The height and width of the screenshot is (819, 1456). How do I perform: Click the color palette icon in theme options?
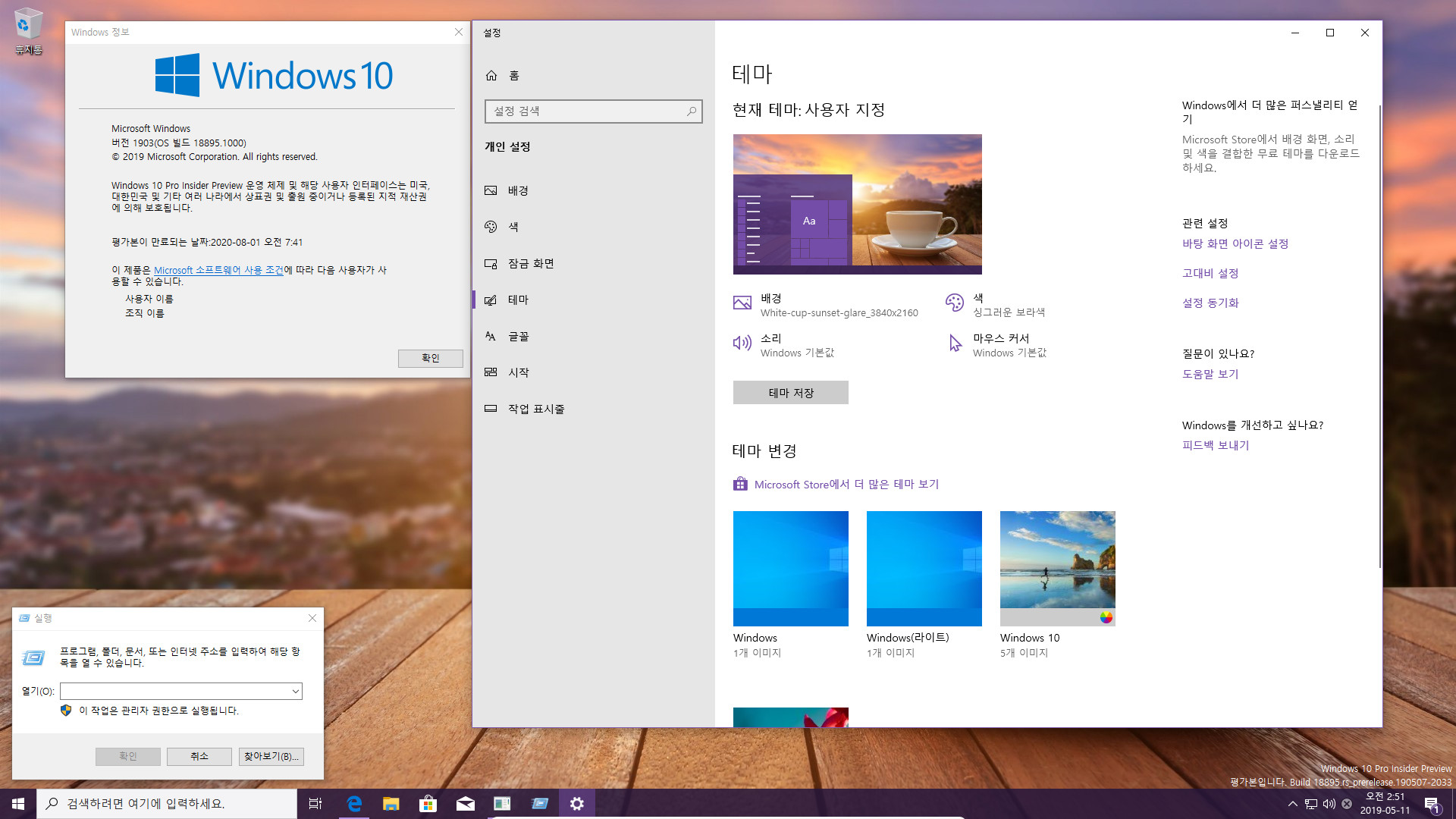[954, 303]
